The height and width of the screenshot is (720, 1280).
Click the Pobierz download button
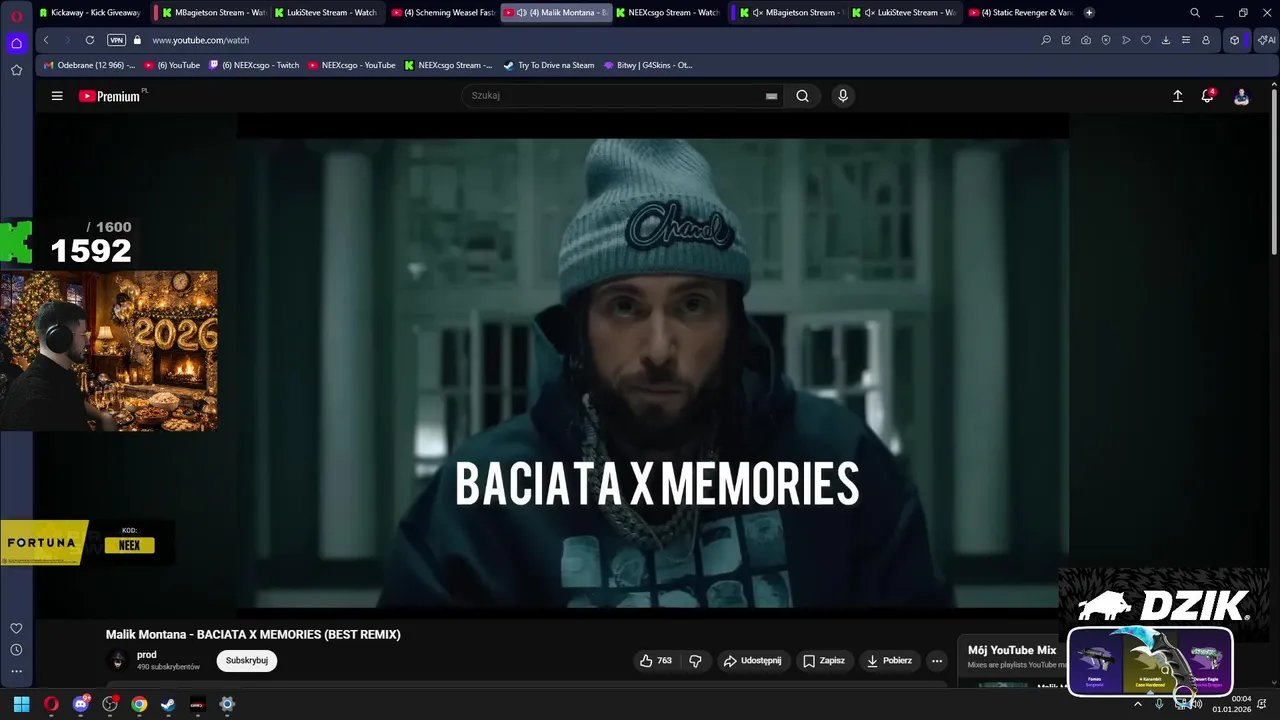[890, 660]
